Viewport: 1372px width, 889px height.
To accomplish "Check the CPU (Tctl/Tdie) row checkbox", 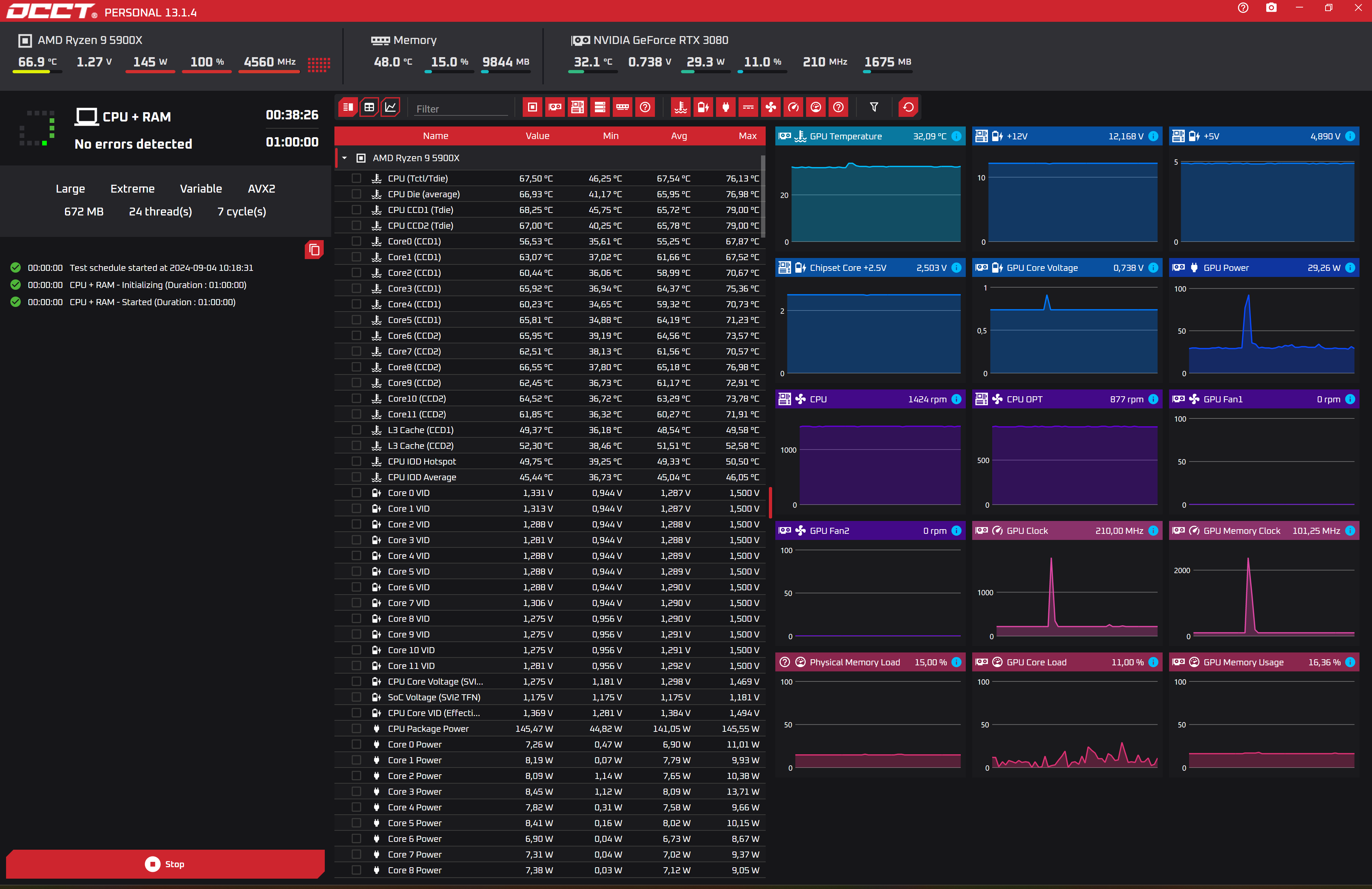I will point(356,179).
